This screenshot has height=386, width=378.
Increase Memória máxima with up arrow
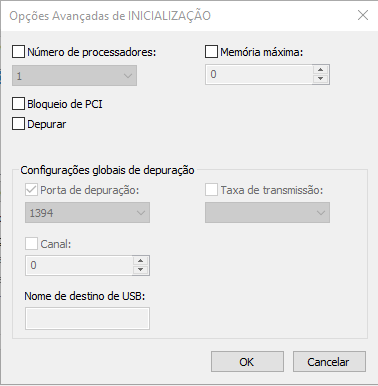321,70
